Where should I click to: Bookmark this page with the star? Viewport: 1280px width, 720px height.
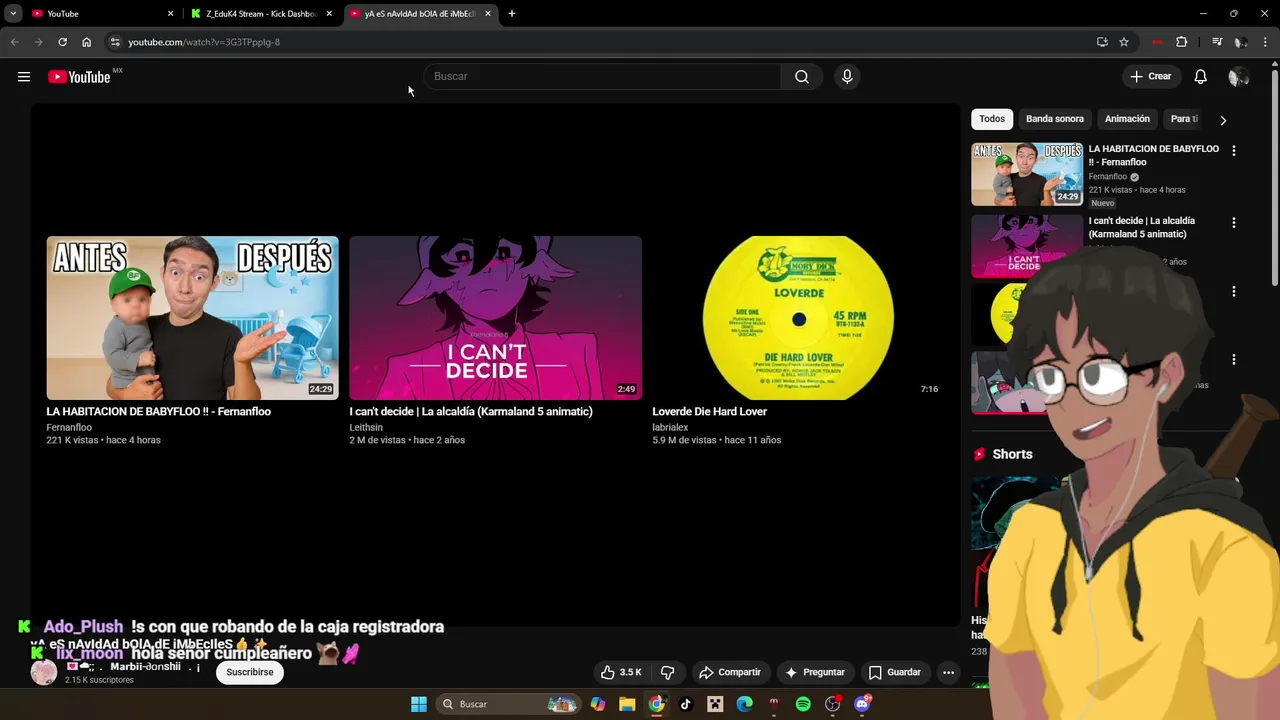click(1124, 42)
